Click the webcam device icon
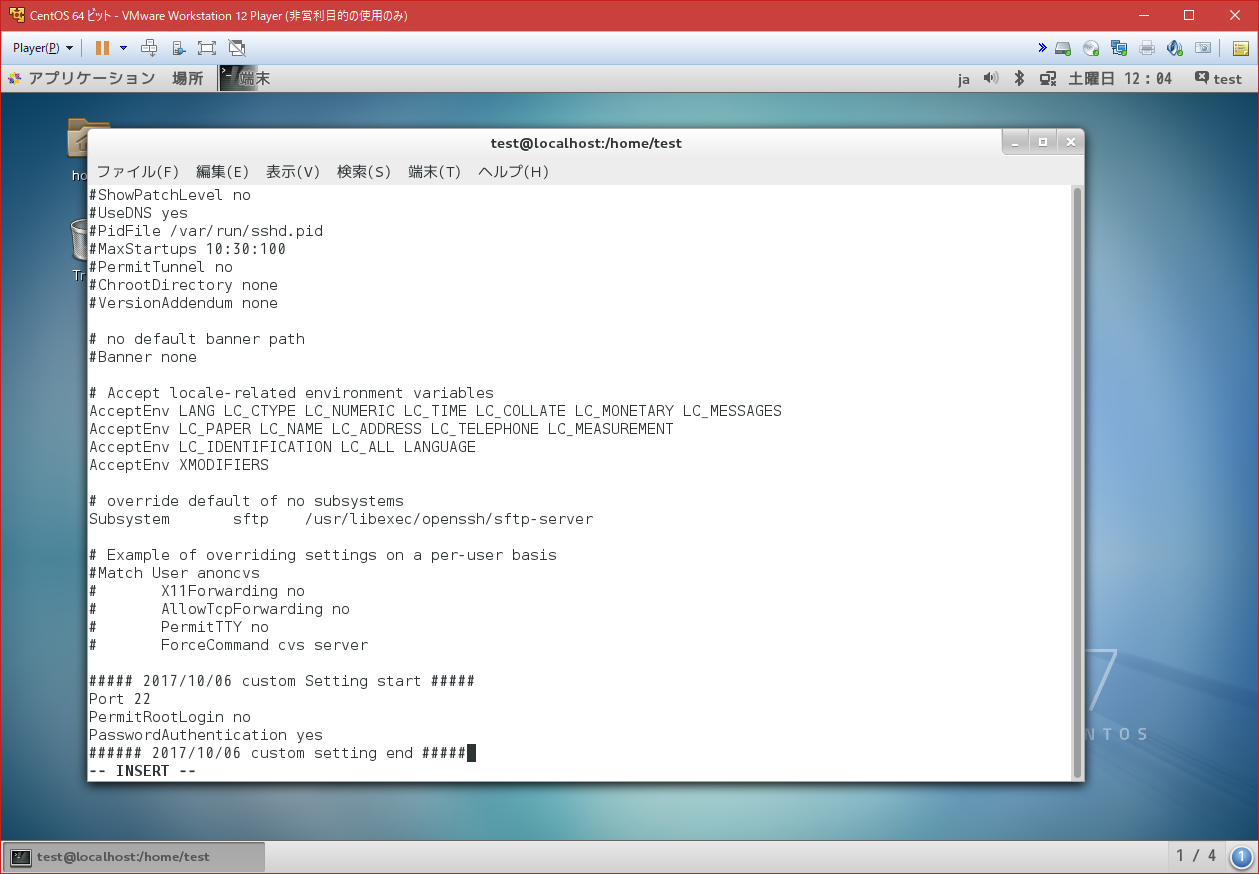Viewport: 1259px width, 874px height. pos(1203,47)
